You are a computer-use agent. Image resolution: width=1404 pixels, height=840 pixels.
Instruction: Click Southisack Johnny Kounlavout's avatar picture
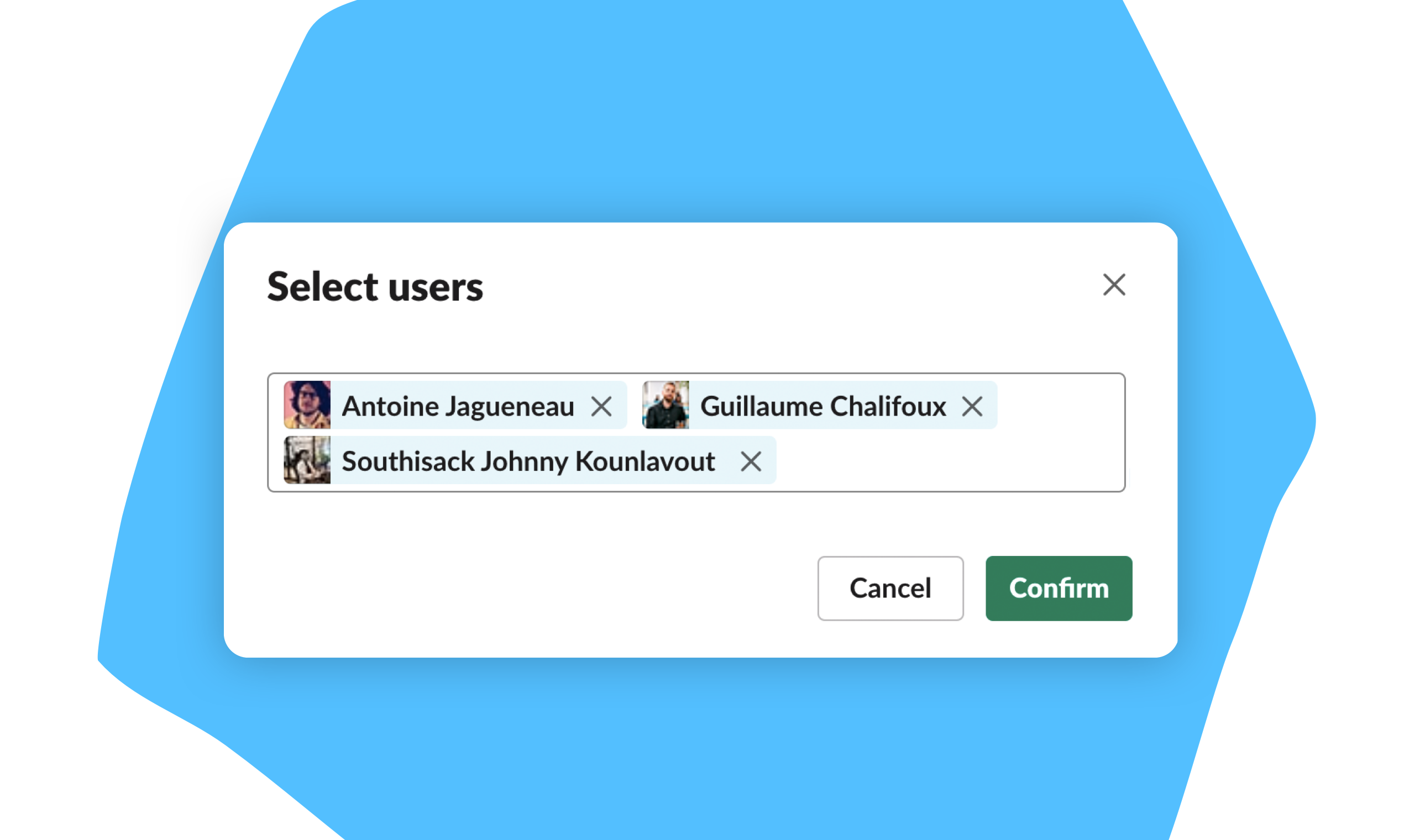click(306, 461)
